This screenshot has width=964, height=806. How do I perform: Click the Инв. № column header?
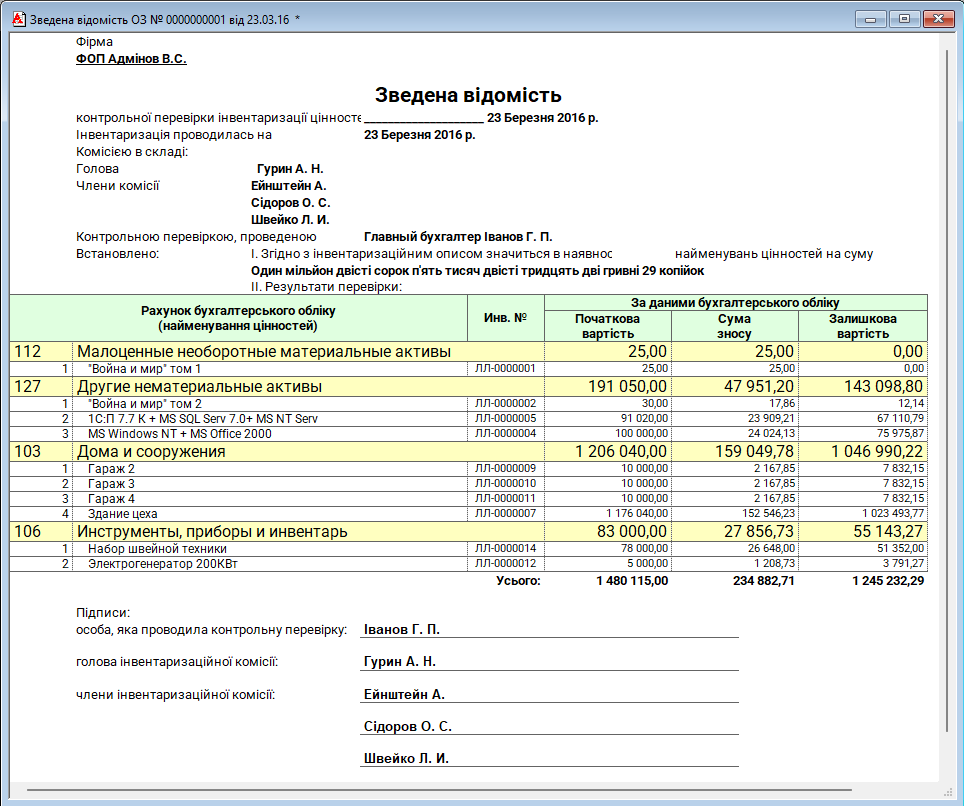505,318
